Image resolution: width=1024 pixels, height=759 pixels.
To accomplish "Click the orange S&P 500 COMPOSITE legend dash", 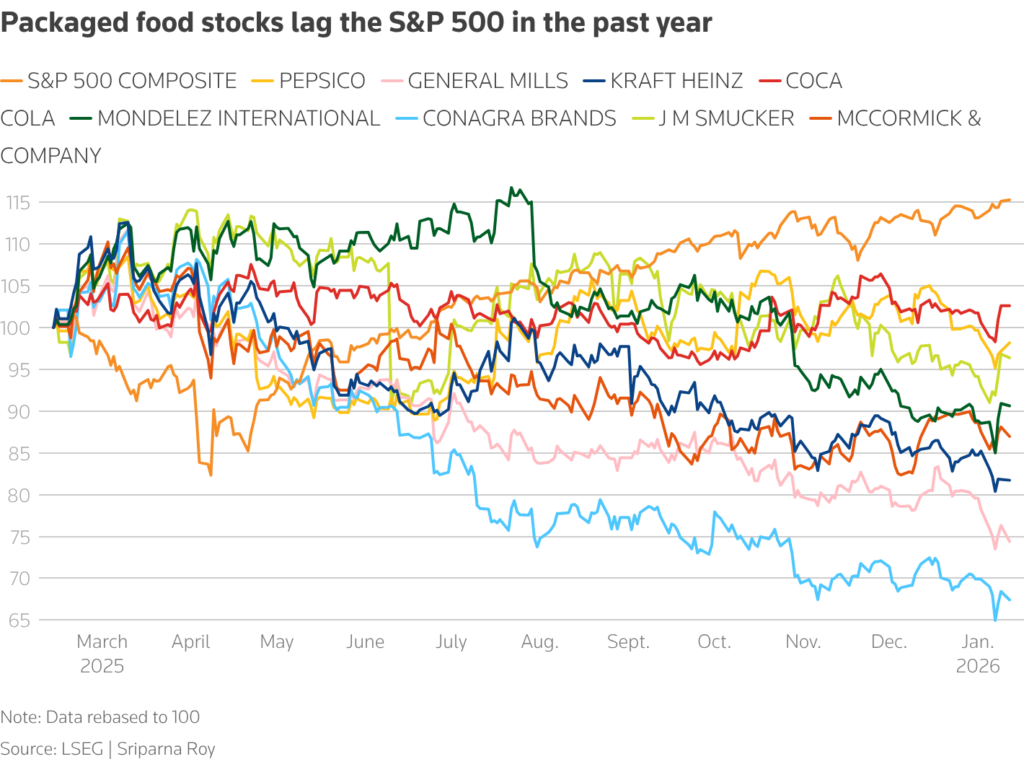I will click(12, 80).
